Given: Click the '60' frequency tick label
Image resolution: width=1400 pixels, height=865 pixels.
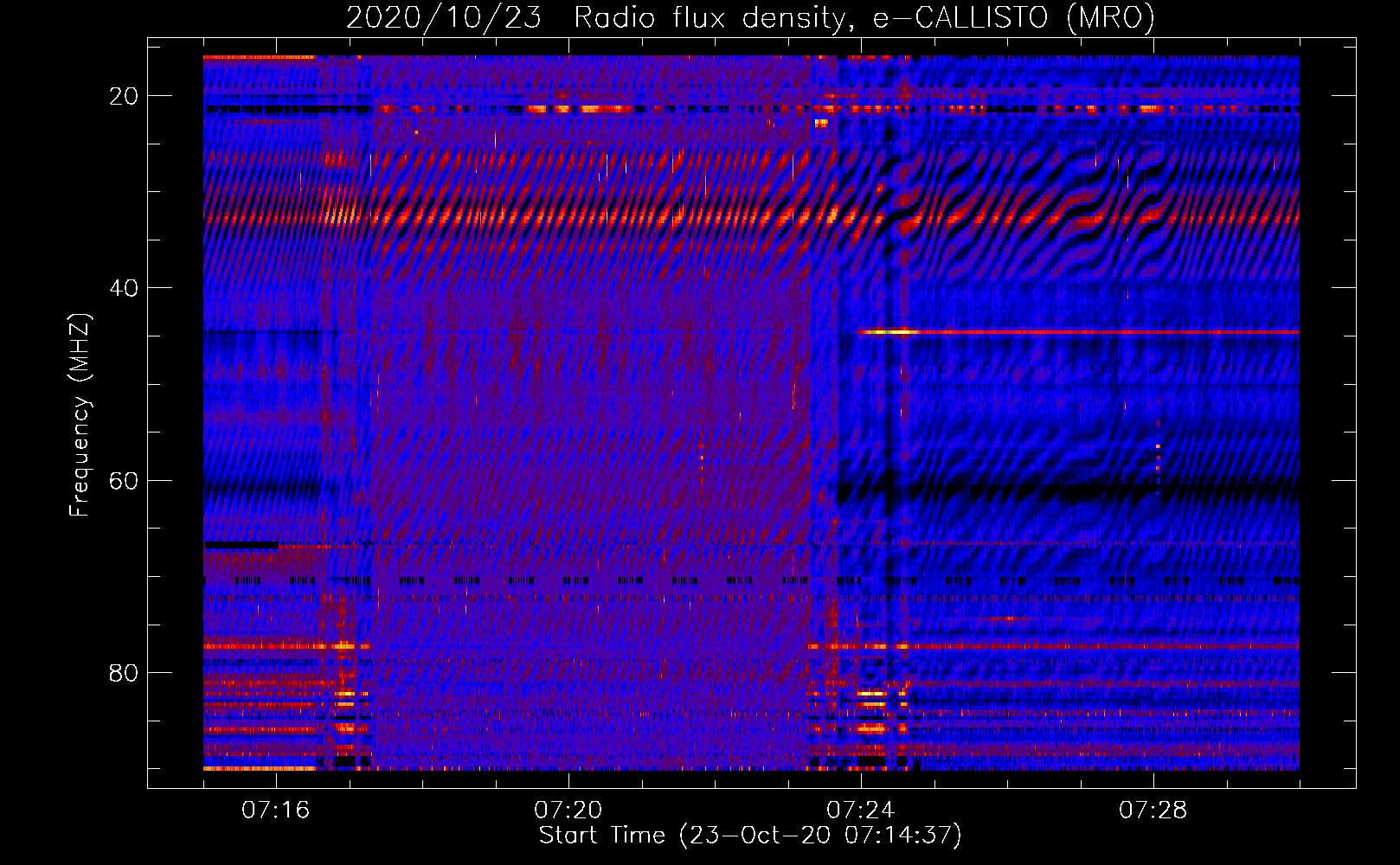Looking at the screenshot, I should click(124, 480).
